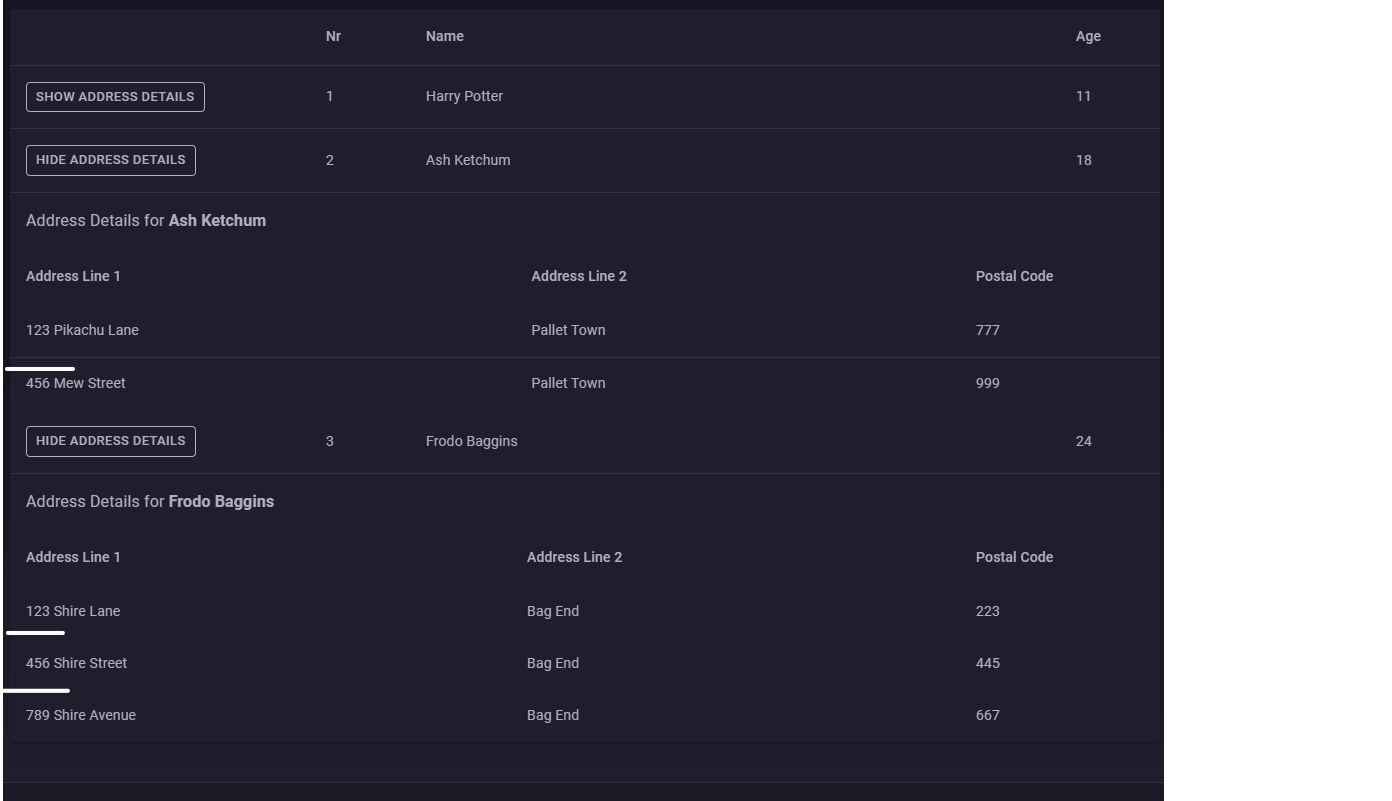Click the address 123 Pikachu Lane
This screenshot has width=1392, height=801.
pyautogui.click(x=82, y=330)
